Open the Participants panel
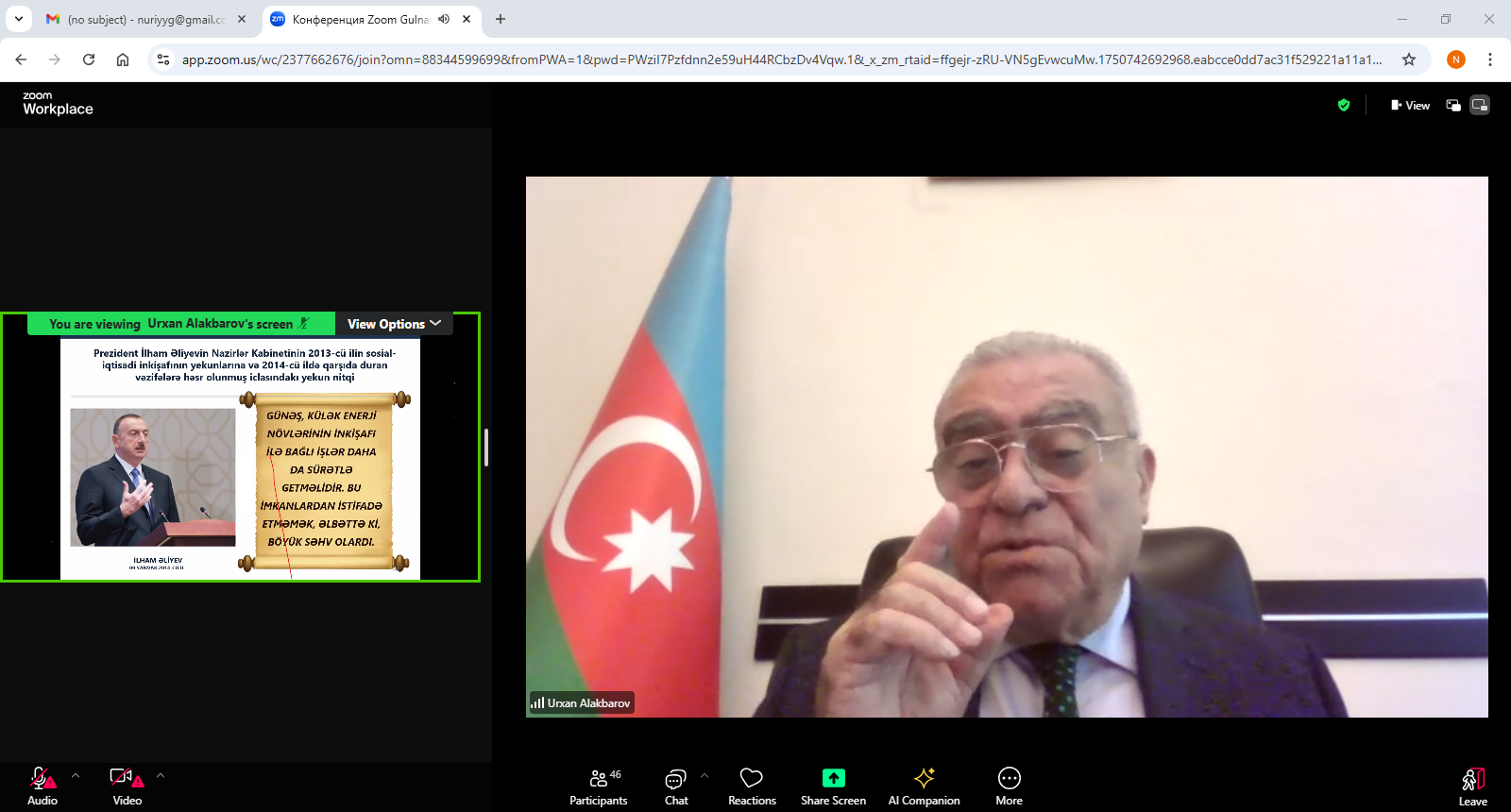This screenshot has width=1511, height=812. pos(598,787)
